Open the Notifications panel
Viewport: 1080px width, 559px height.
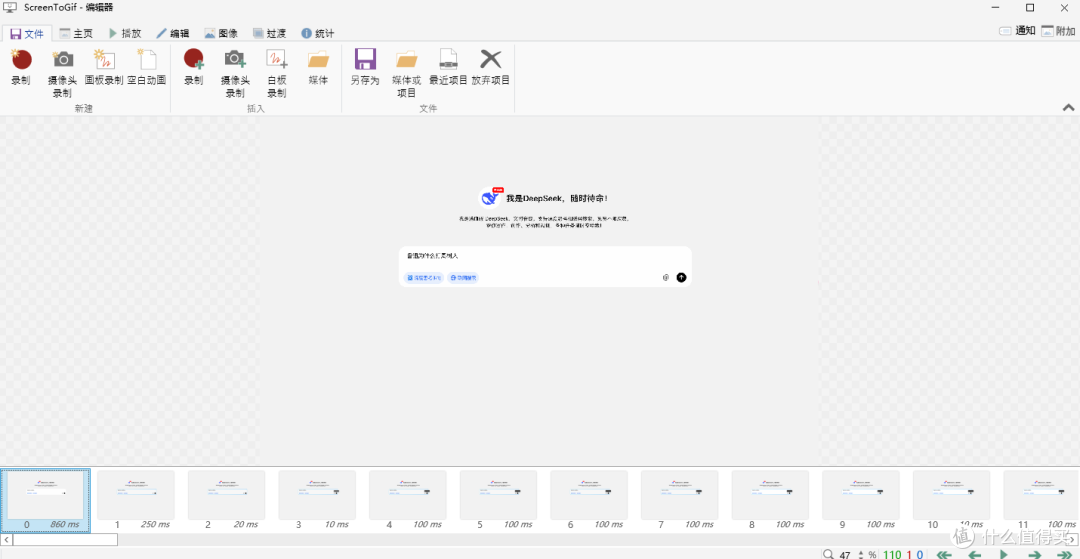coord(1017,31)
